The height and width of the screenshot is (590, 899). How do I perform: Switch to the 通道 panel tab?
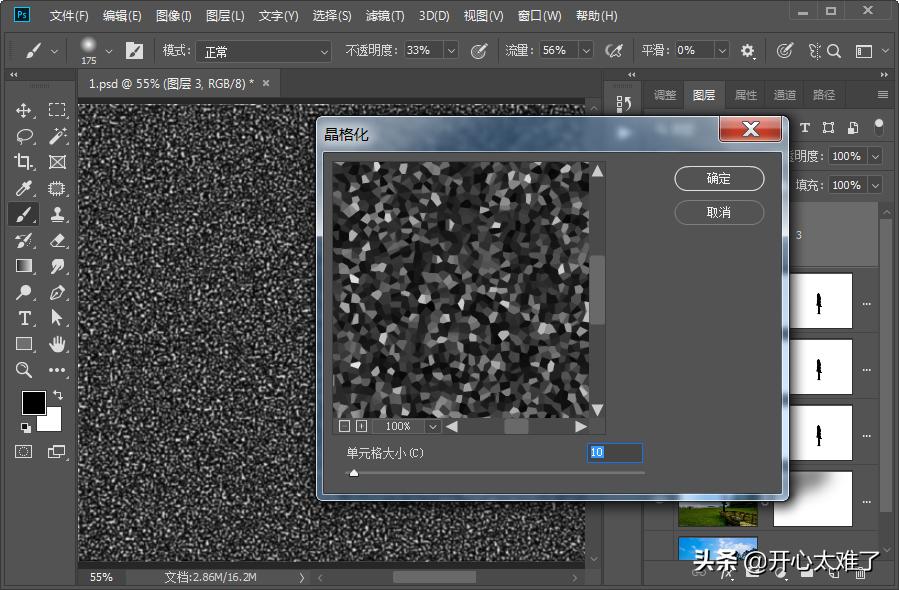pyautogui.click(x=784, y=94)
